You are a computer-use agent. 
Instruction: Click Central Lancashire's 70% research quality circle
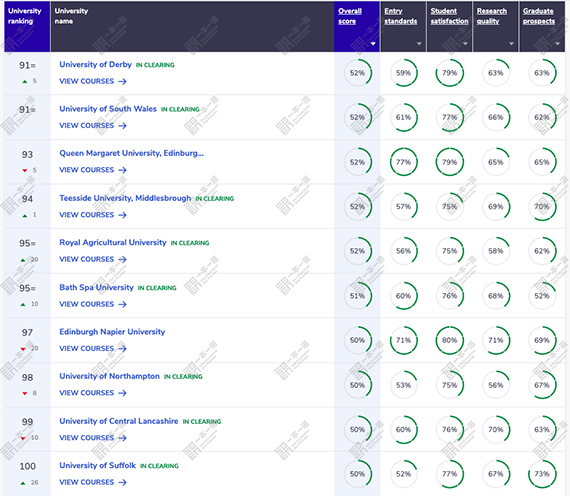496,429
